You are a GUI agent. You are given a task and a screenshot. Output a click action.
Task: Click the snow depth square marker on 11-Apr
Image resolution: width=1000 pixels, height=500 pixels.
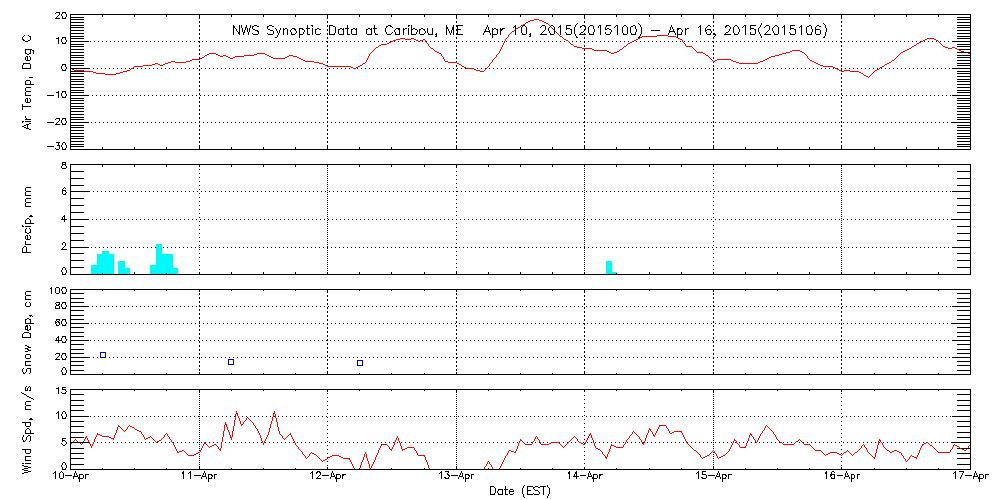coord(231,362)
